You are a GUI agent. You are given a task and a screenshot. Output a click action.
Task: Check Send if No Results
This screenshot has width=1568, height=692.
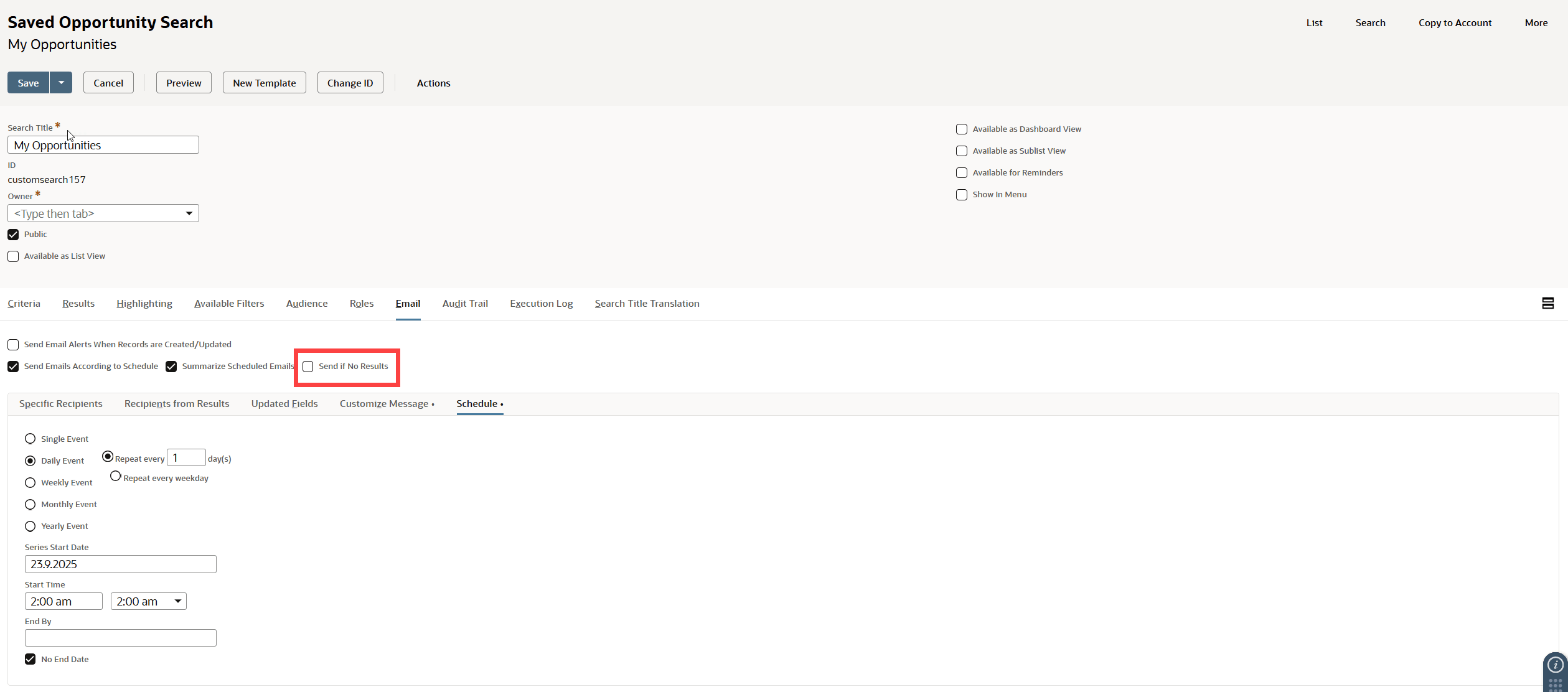pyautogui.click(x=308, y=367)
